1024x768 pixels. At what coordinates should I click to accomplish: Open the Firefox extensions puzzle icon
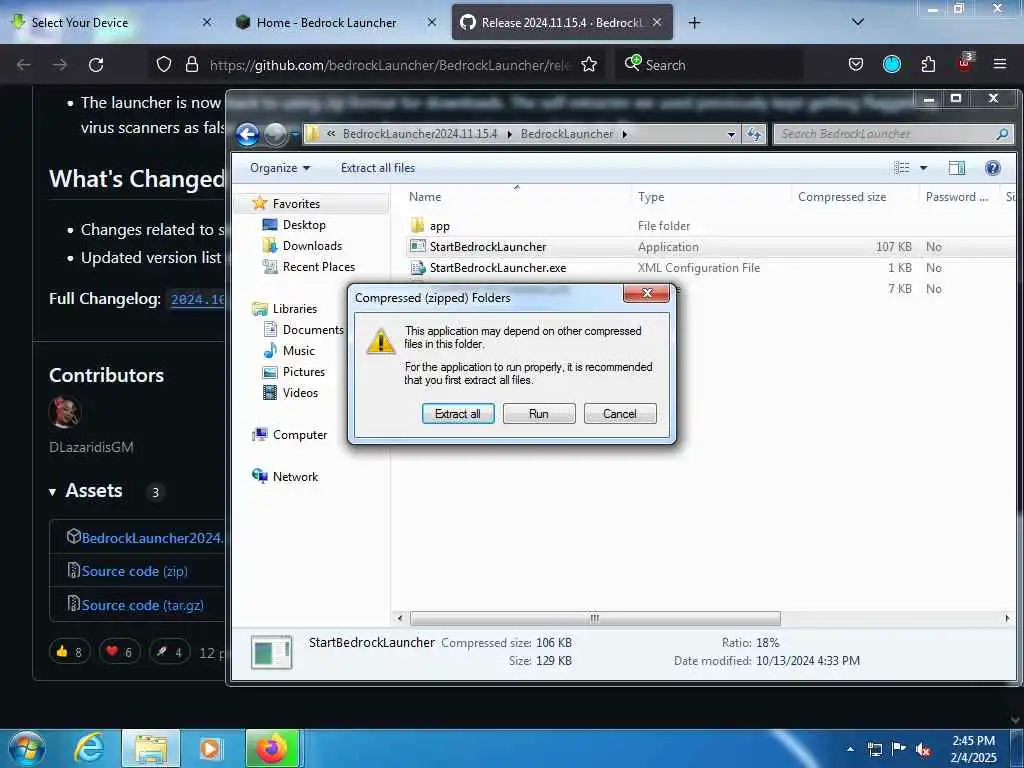tap(928, 65)
